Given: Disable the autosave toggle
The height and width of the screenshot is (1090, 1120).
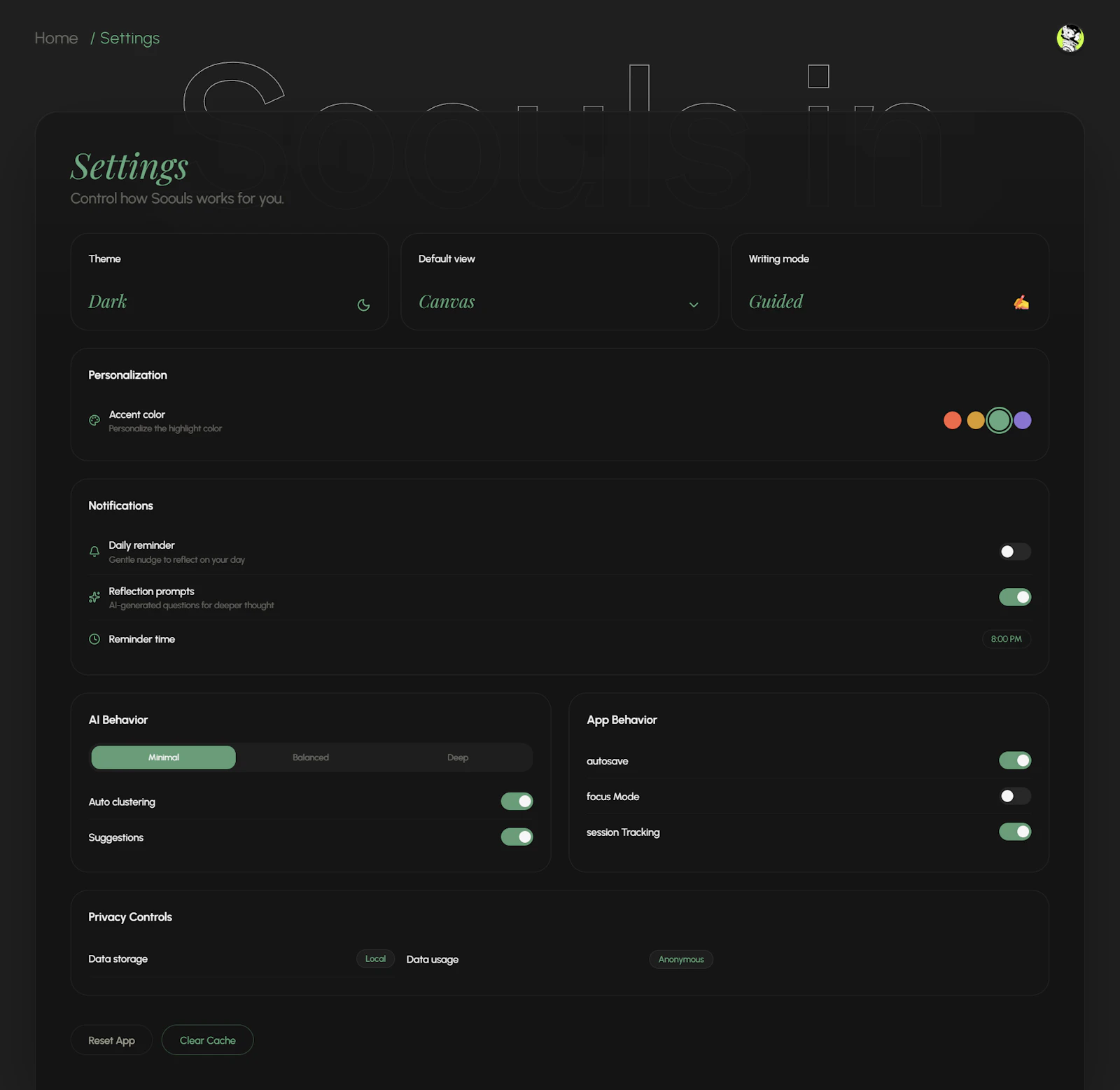Looking at the screenshot, I should click(x=1015, y=760).
